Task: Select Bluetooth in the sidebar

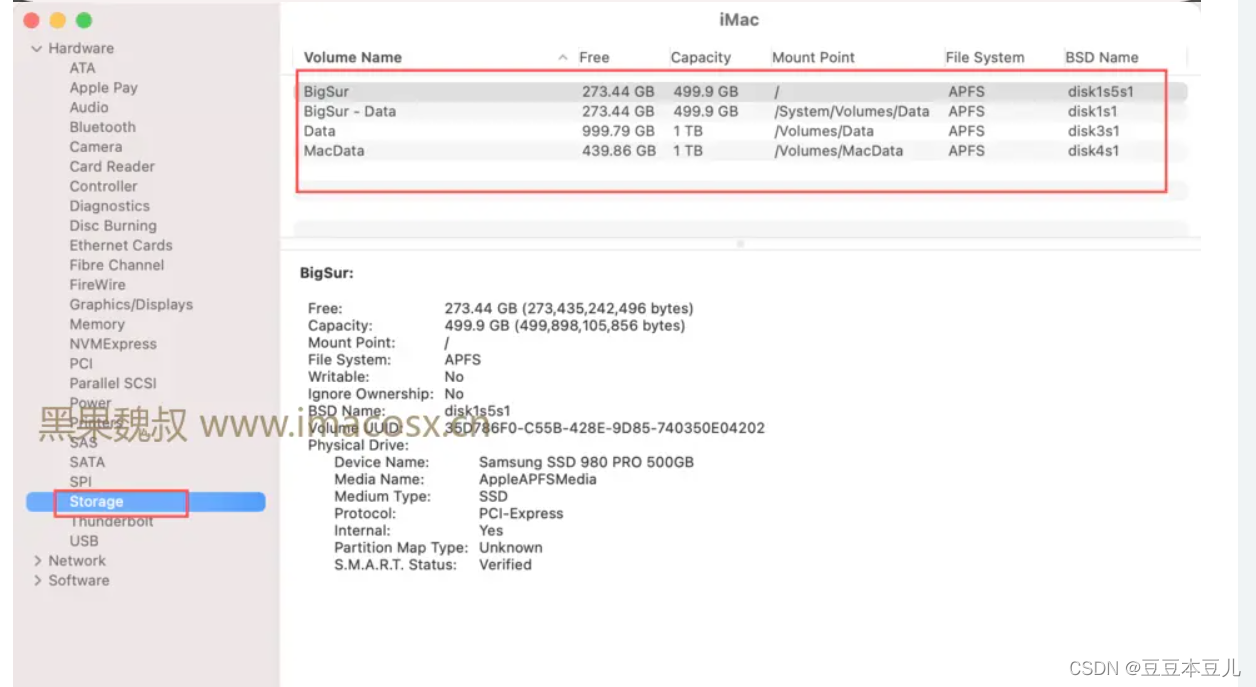Action: pyautogui.click(x=102, y=127)
